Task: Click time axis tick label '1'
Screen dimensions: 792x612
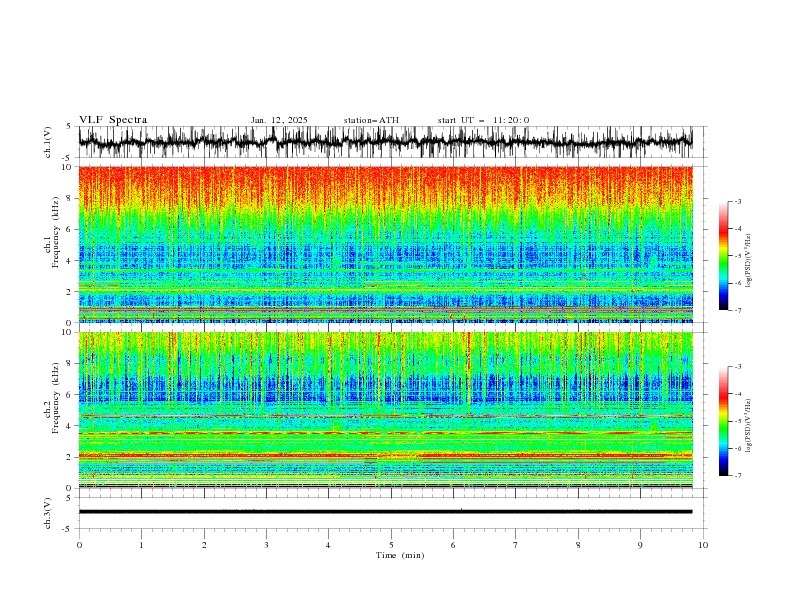Action: point(141,545)
